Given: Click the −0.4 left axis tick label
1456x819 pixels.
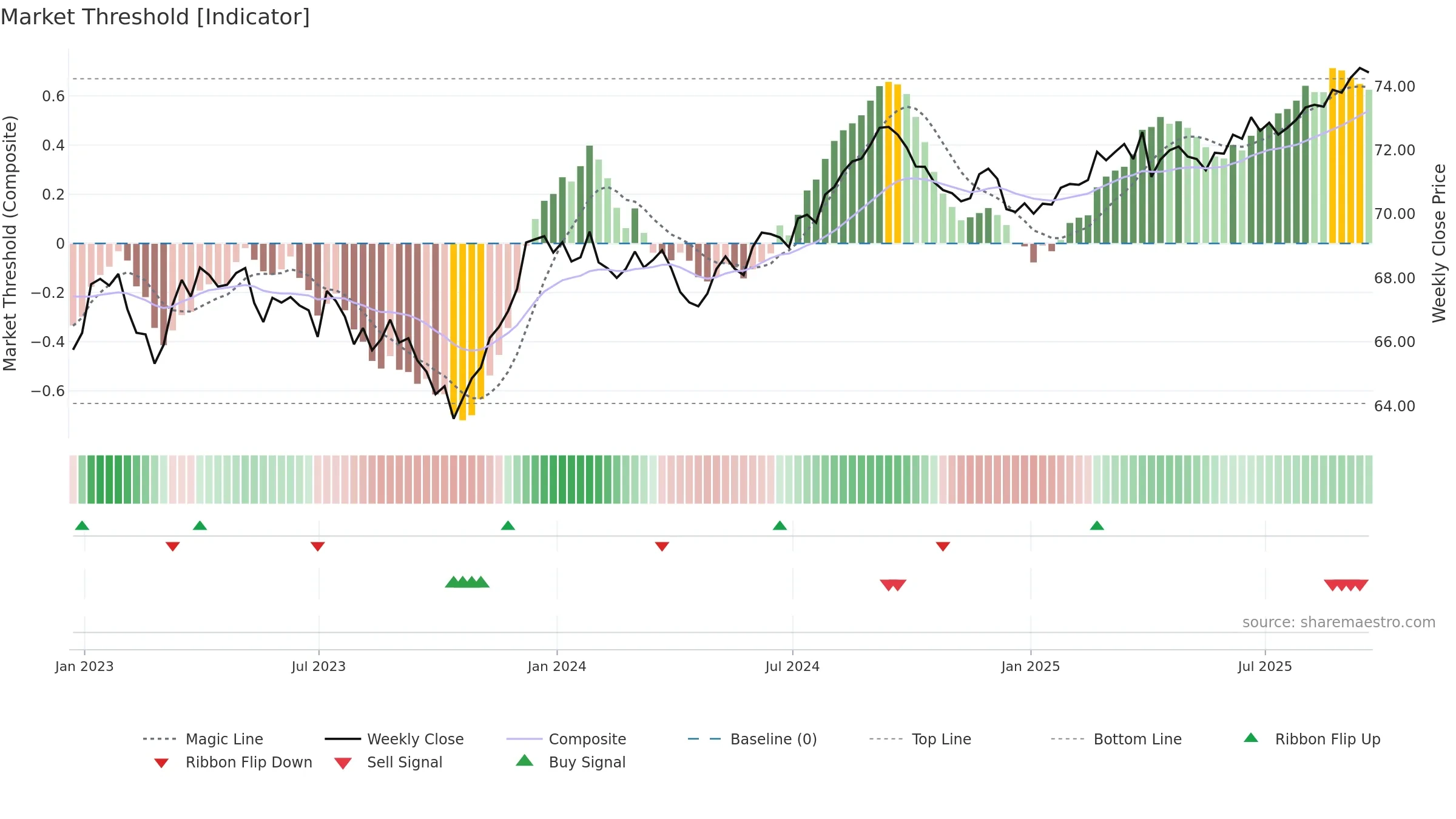Looking at the screenshot, I should [x=48, y=342].
